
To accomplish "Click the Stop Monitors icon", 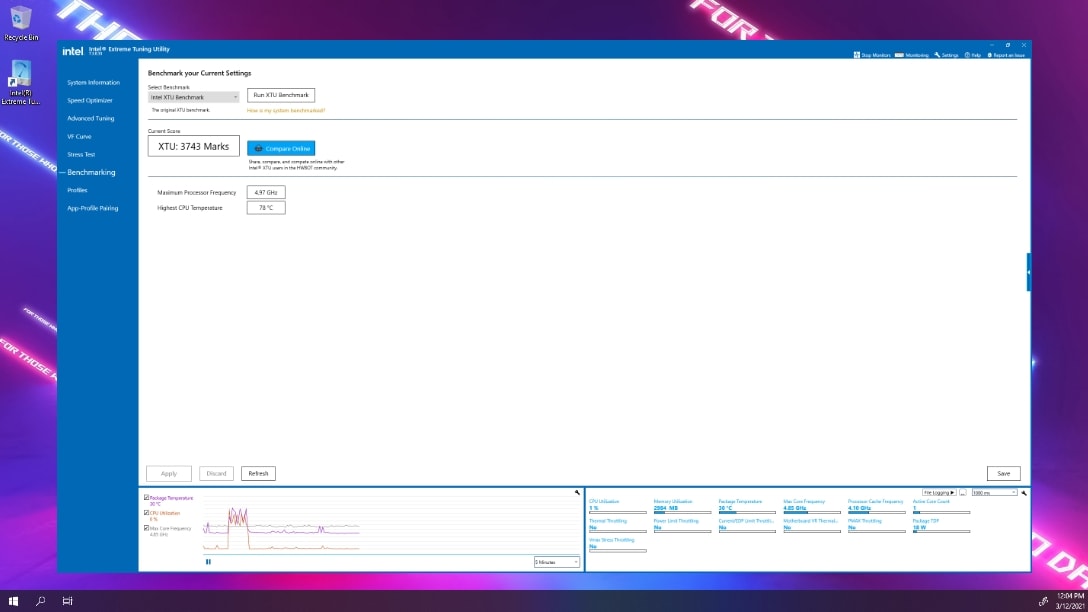I will 857,55.
